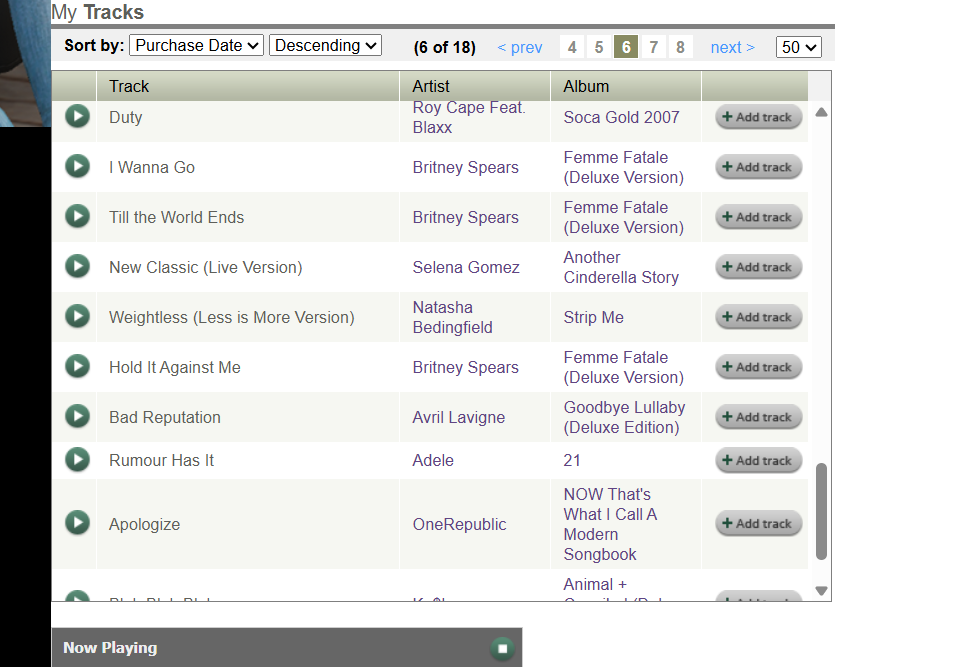This screenshot has height=667, width=967.
Task: Play the track Rumour Has It
Action: [77, 459]
